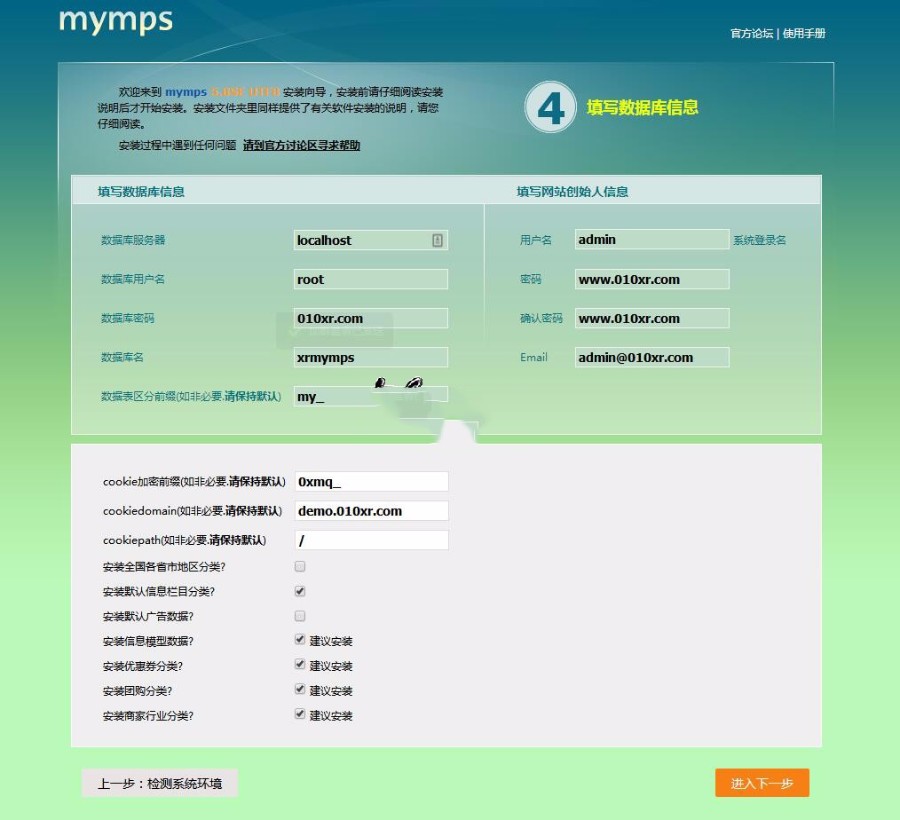Click the 进入下一步 button
The image size is (900, 820).
coord(762,783)
